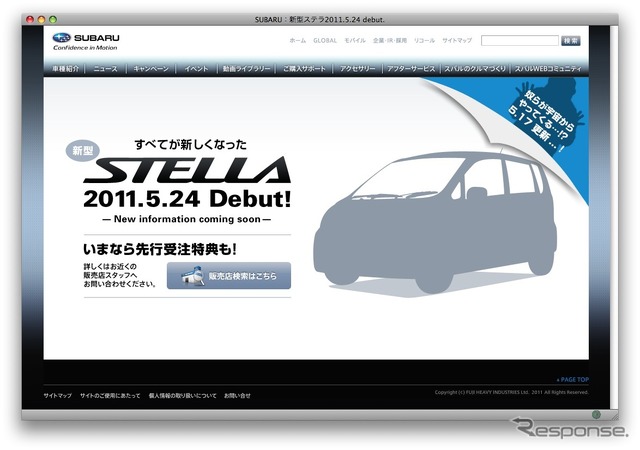640x450 pixels.
Task: Jump to PAGE TOP link
Action: click(x=573, y=379)
